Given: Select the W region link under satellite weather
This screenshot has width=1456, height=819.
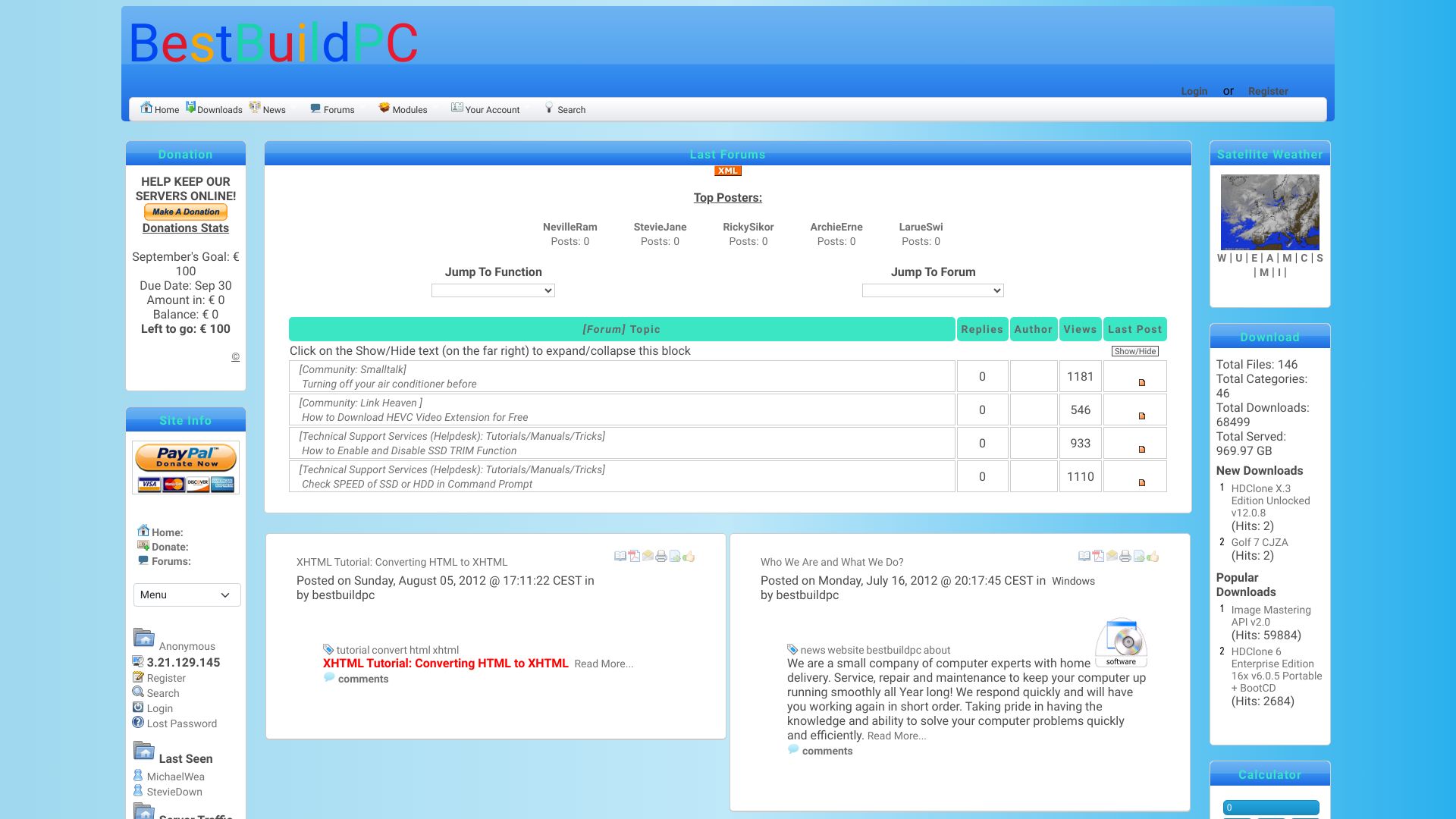Looking at the screenshot, I should point(1222,258).
